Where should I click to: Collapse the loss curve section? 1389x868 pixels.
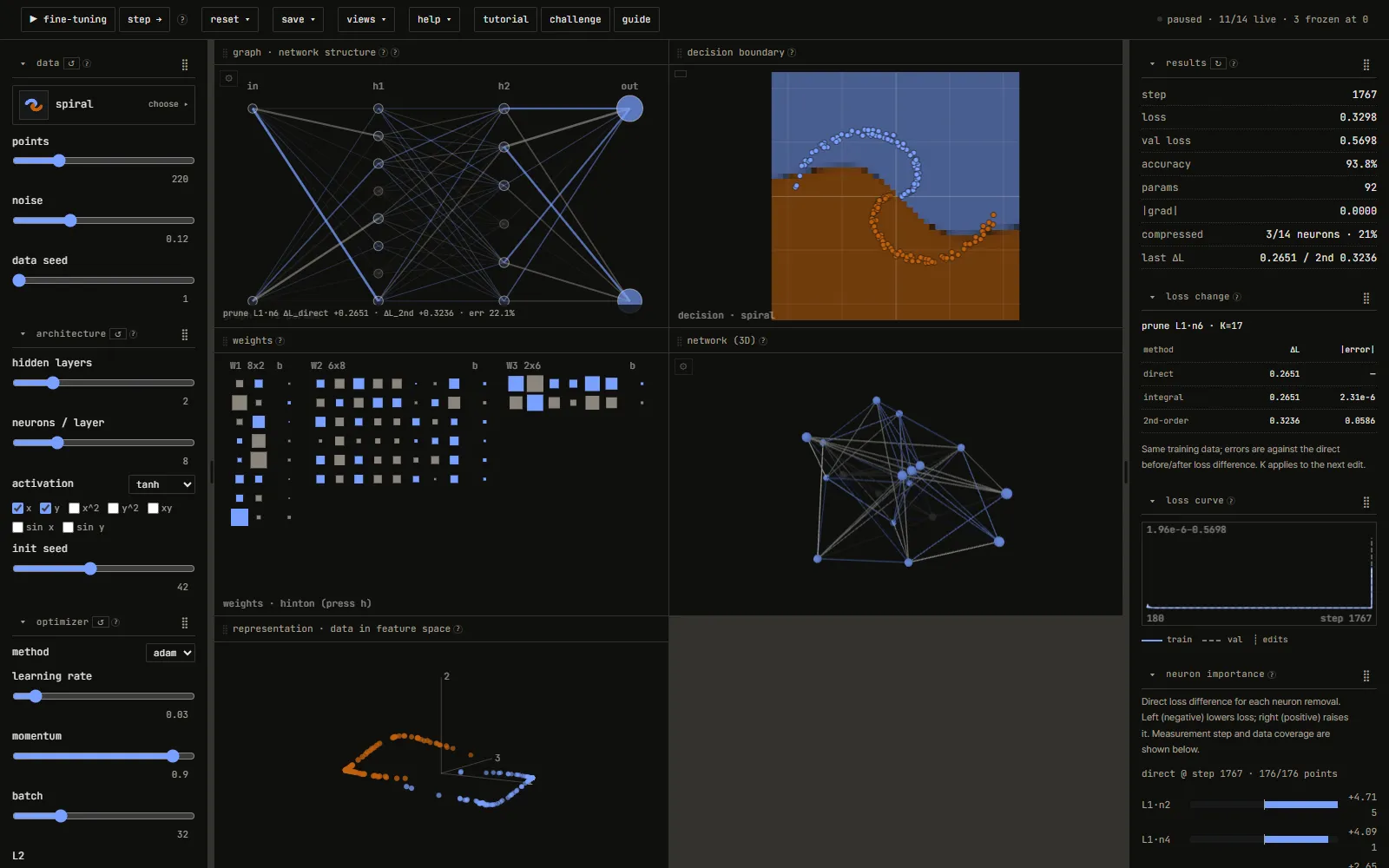pos(1152,501)
